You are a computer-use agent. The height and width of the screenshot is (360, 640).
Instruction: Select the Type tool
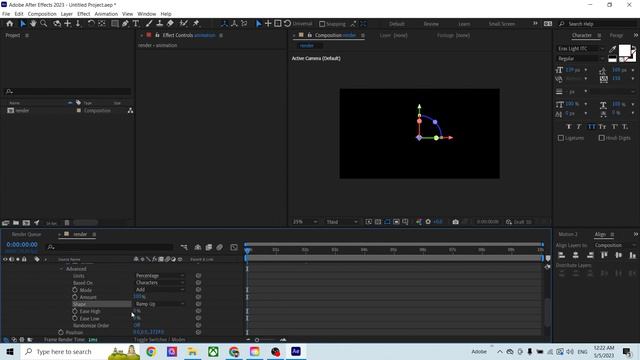point(136,24)
